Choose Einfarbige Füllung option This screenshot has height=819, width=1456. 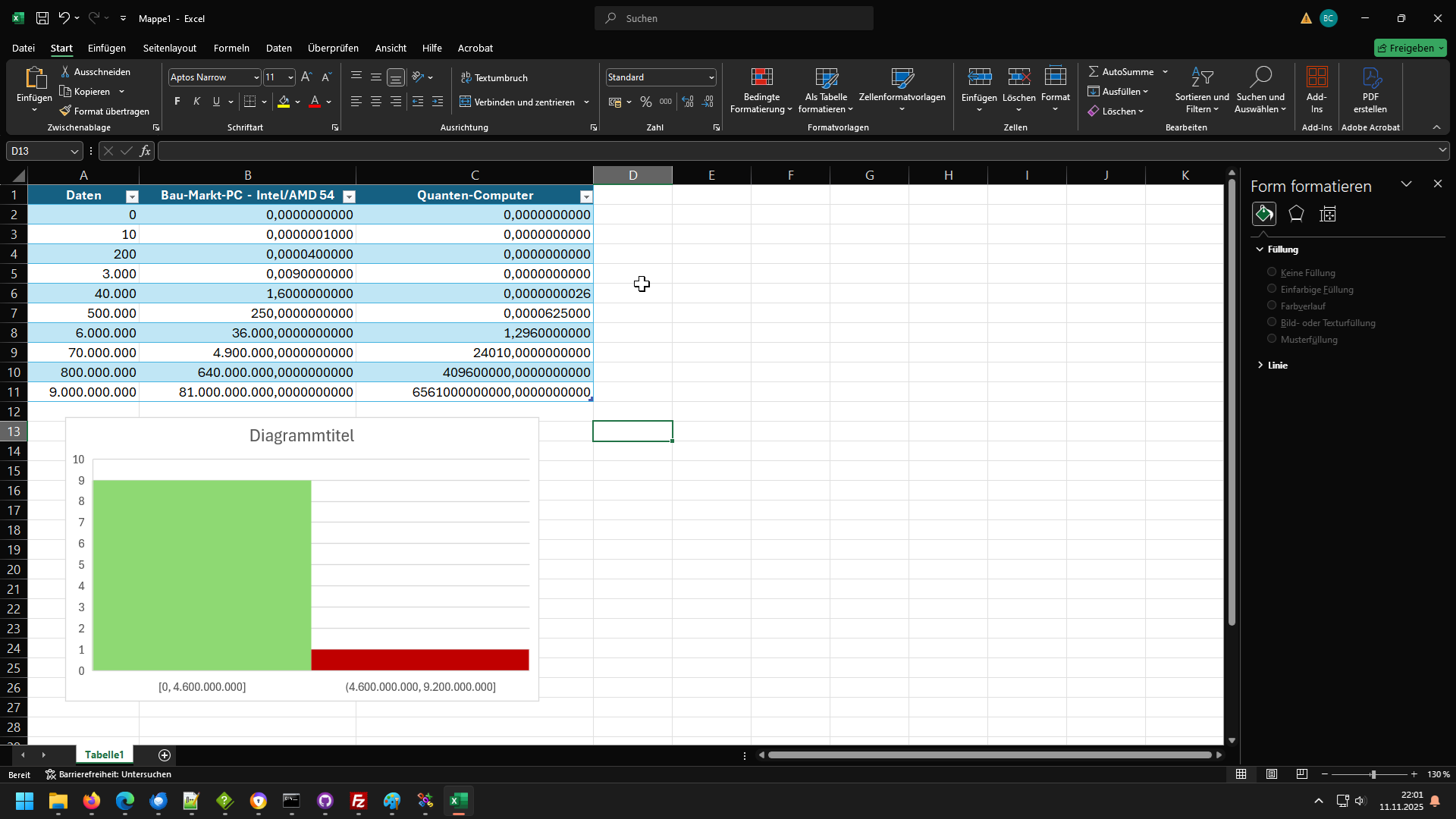tap(1272, 289)
